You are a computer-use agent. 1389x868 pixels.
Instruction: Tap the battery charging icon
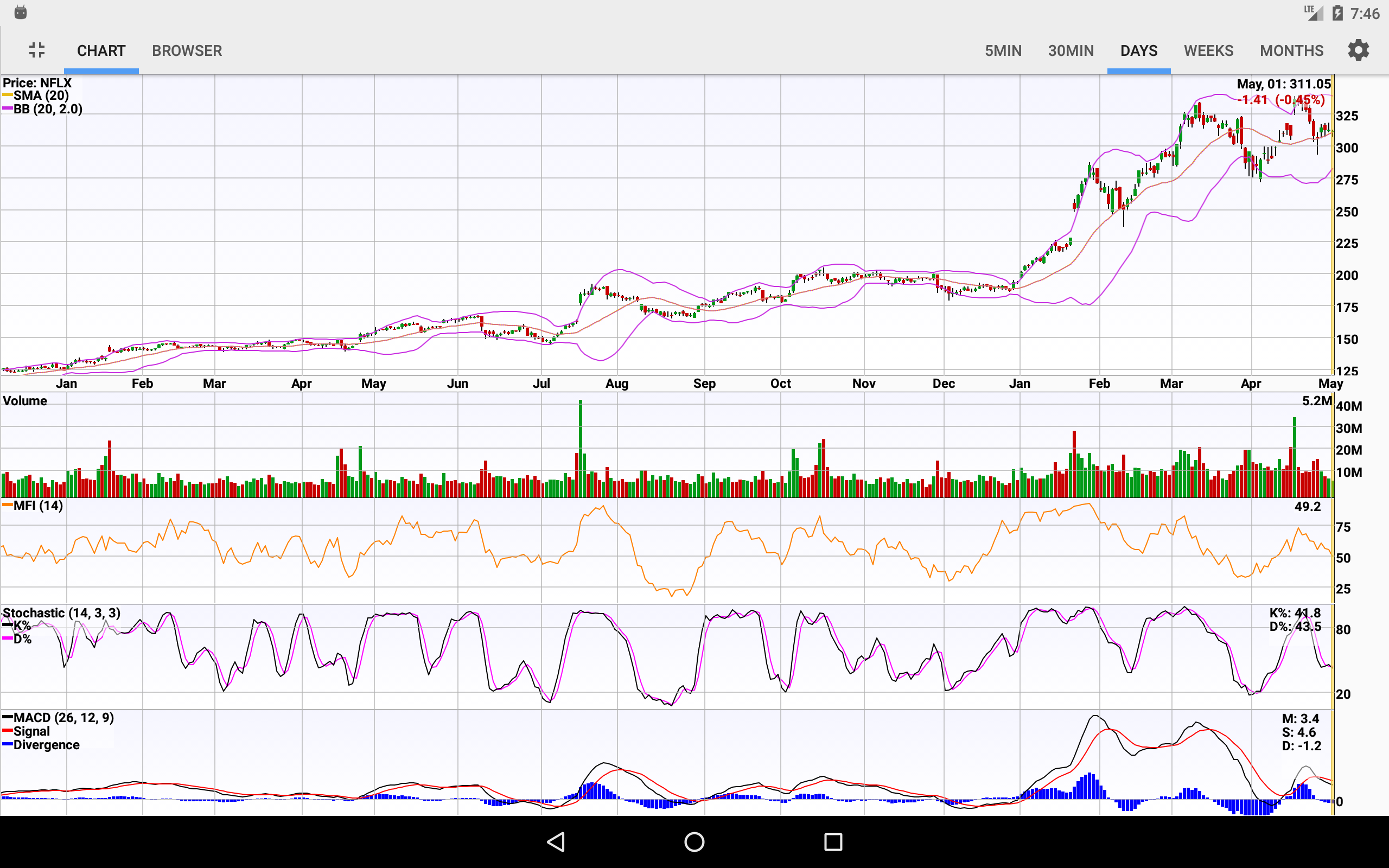(1338, 12)
